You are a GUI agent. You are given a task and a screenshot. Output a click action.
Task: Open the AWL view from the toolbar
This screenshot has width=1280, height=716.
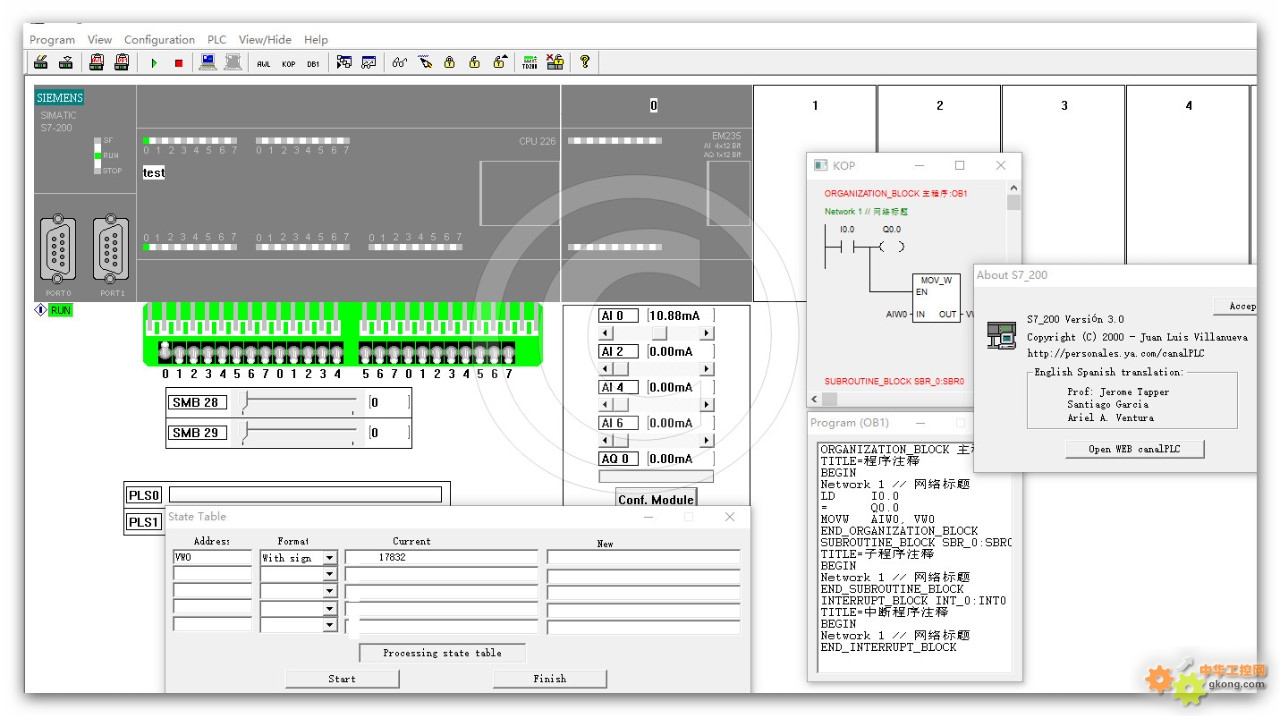coord(263,63)
